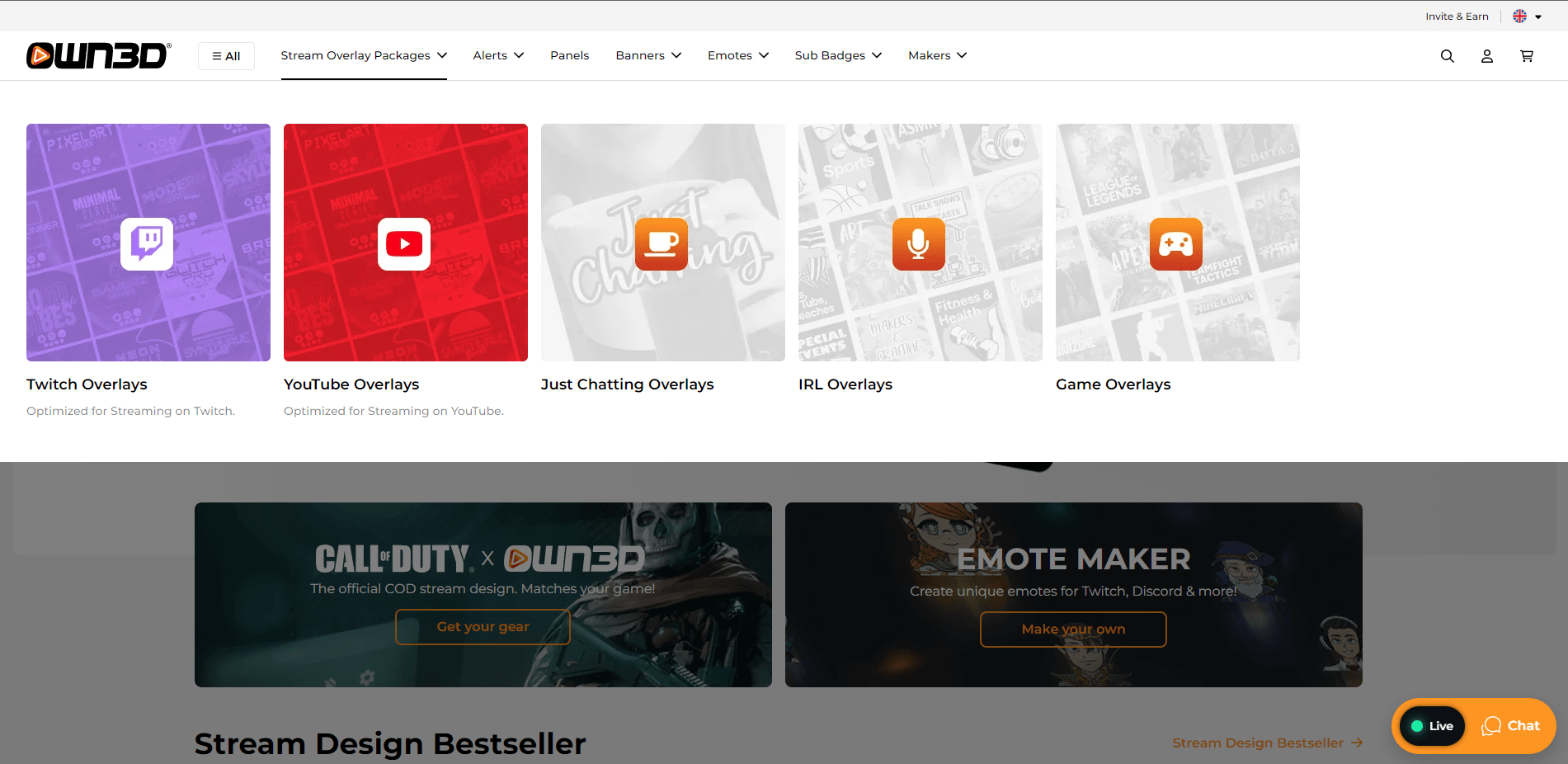Open the live chat widget
The width and height of the screenshot is (1568, 764).
tap(1512, 726)
